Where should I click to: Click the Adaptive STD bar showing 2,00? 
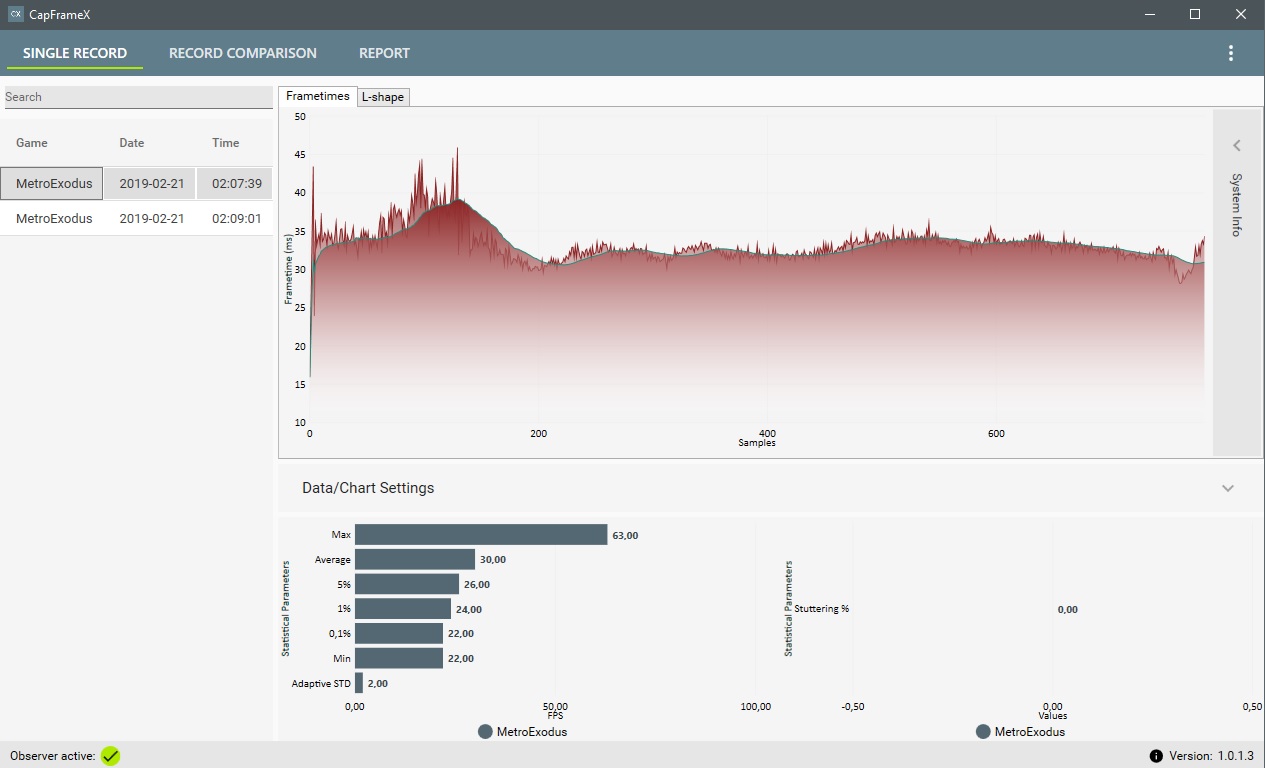click(x=359, y=683)
